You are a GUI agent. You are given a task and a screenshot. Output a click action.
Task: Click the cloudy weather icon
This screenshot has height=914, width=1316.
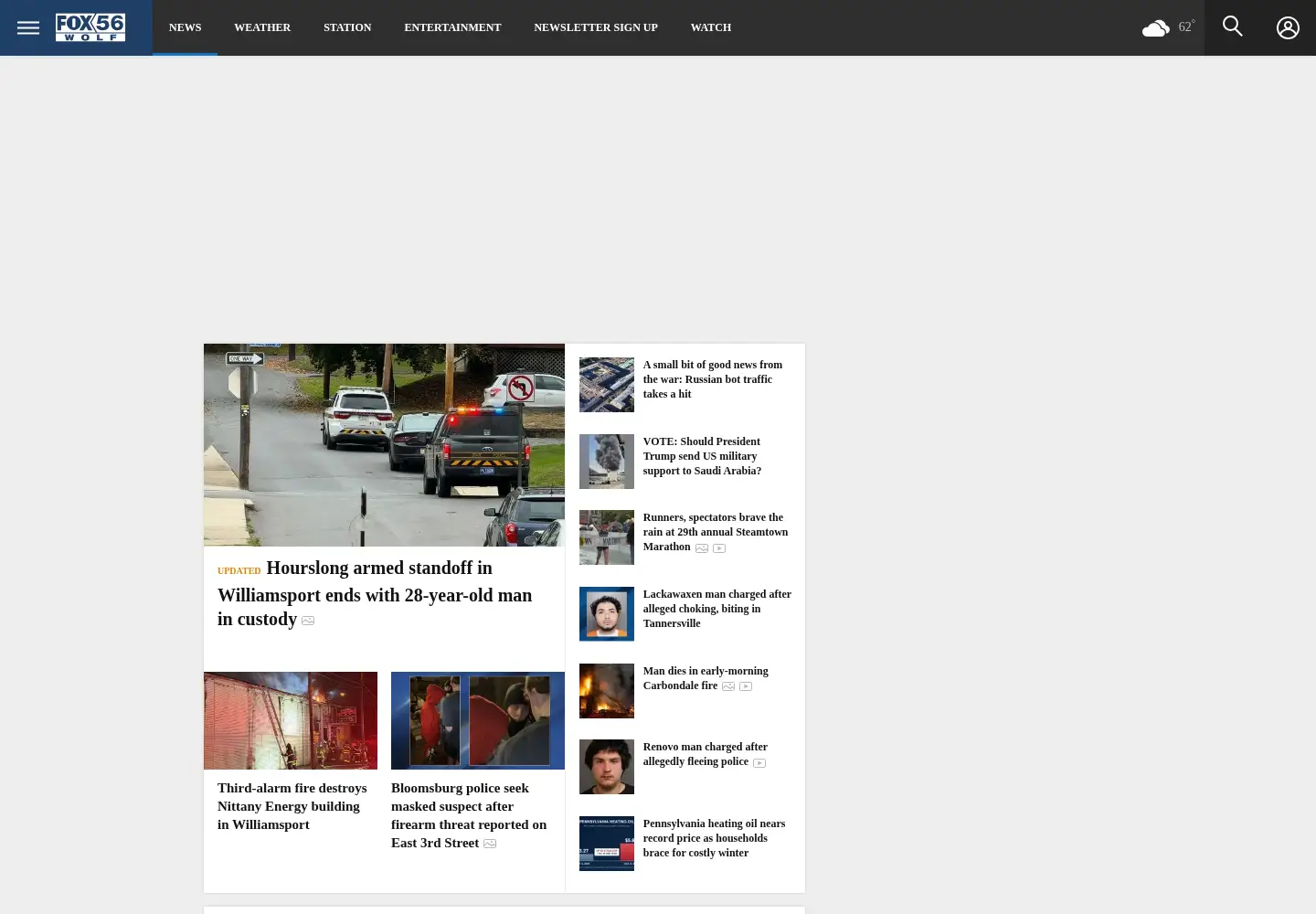(x=1156, y=28)
